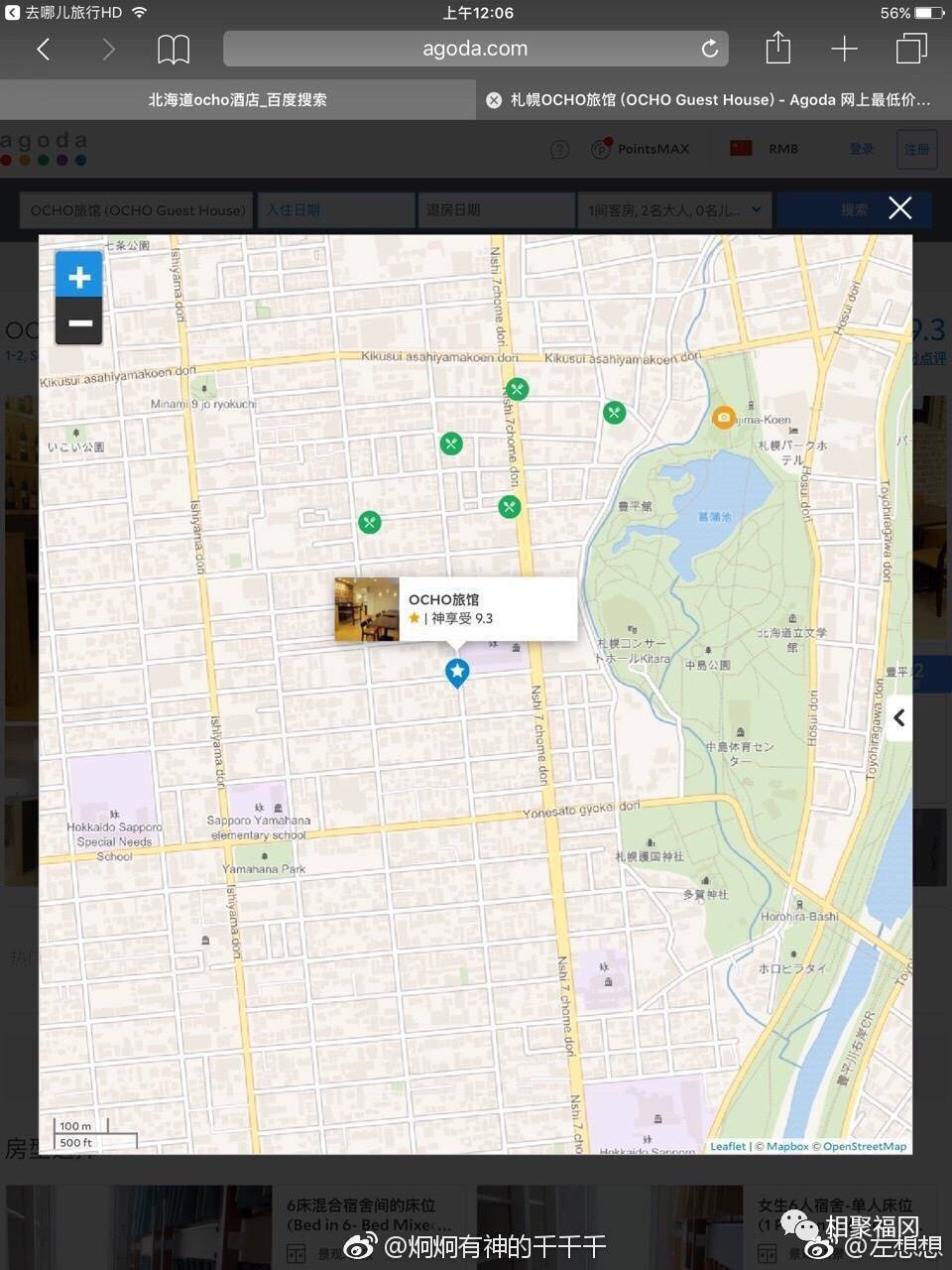952x1270 pixels.
Task: Close the Agoda tab with X
Action: tap(493, 100)
